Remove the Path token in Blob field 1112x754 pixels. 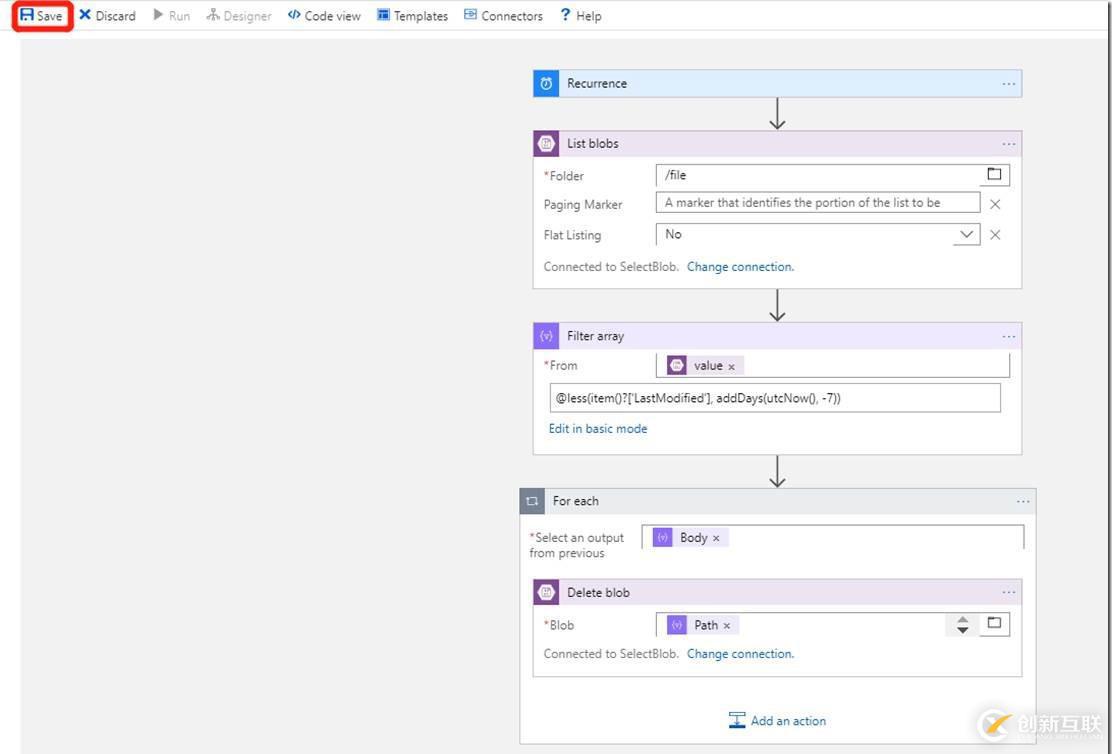click(727, 626)
